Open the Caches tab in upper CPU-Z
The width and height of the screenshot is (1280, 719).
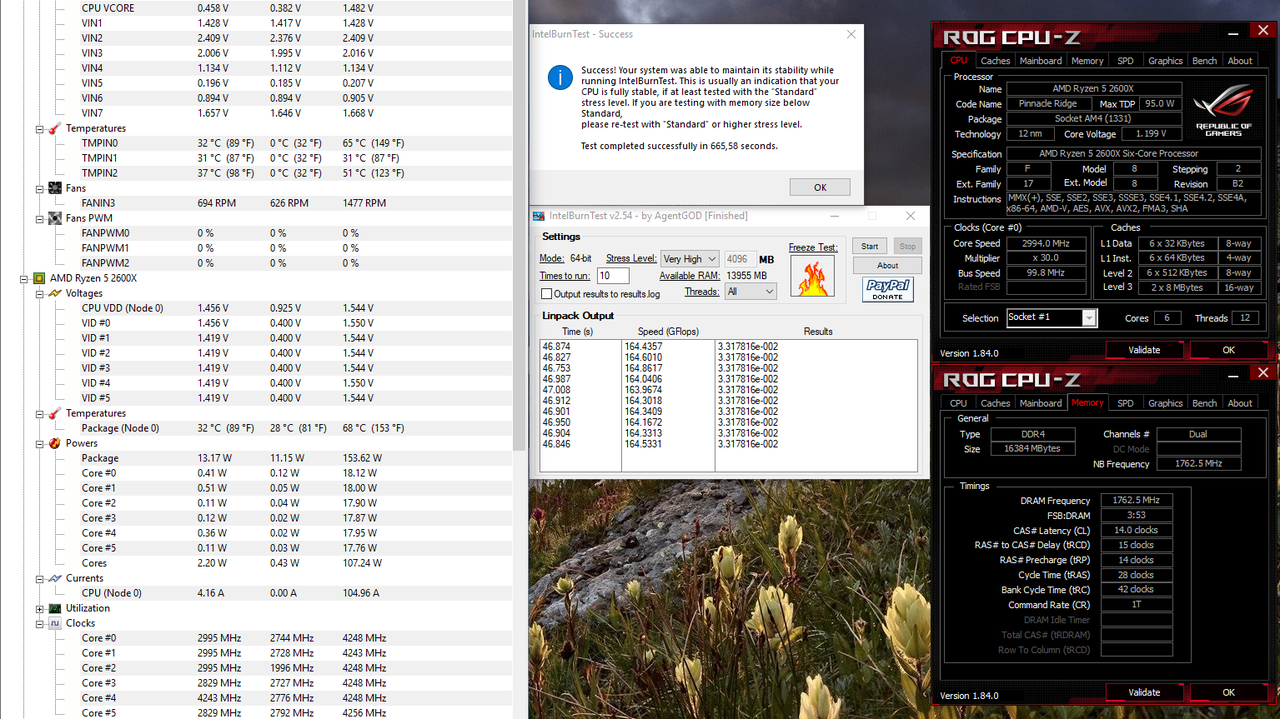[x=995, y=61]
